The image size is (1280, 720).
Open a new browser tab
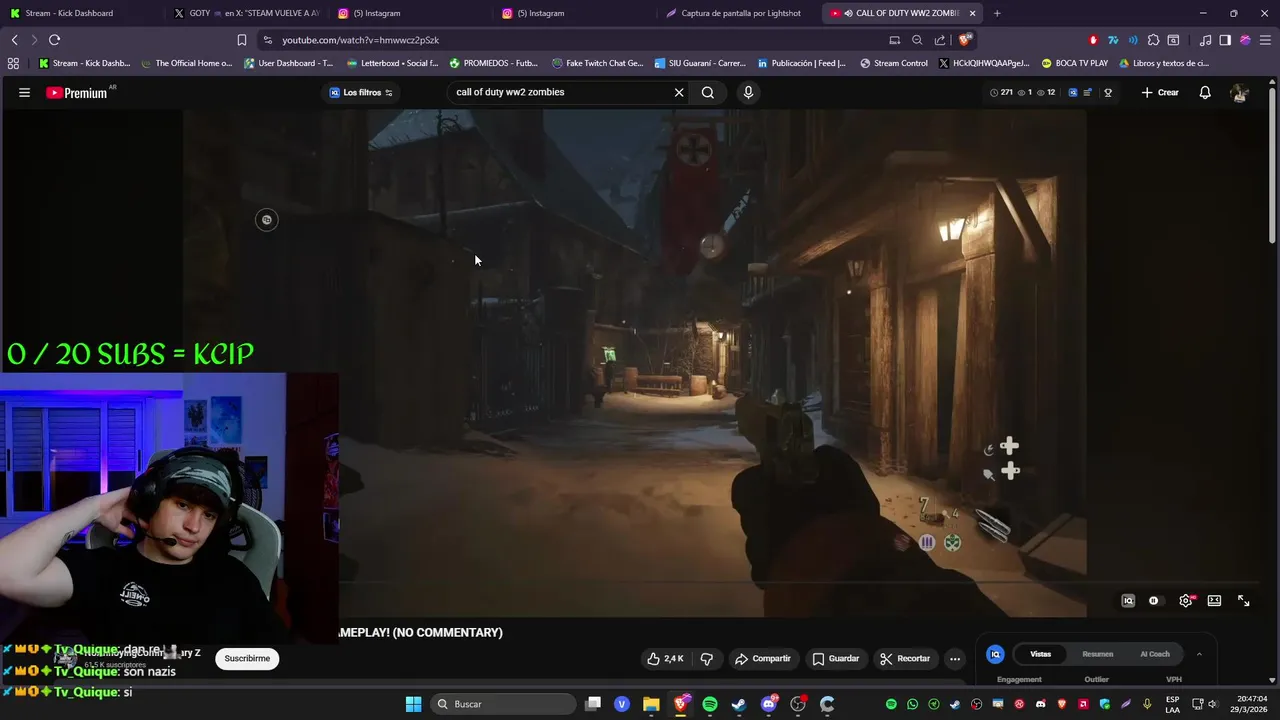[997, 13]
